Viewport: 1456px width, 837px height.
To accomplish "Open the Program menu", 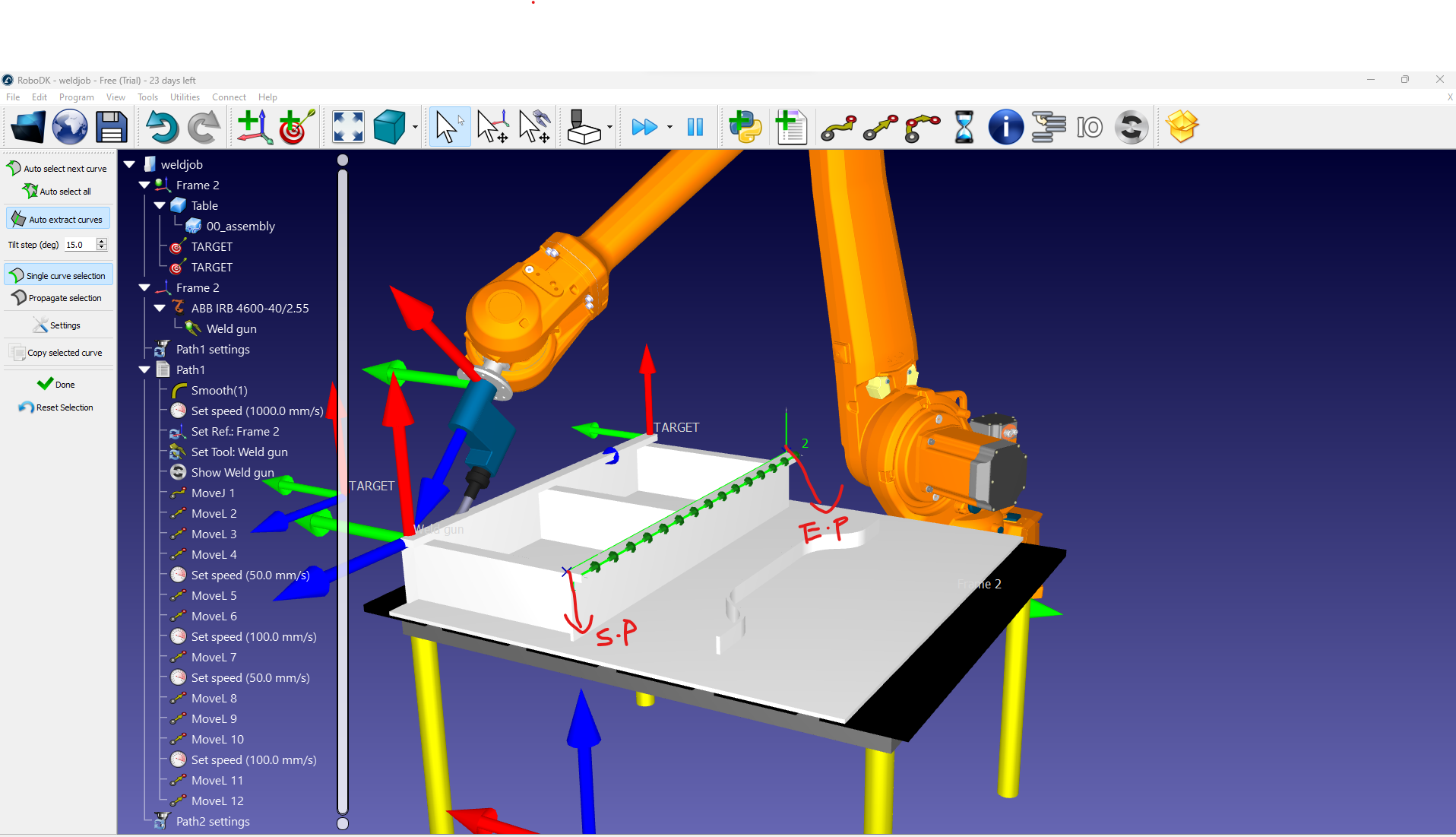I will (76, 97).
